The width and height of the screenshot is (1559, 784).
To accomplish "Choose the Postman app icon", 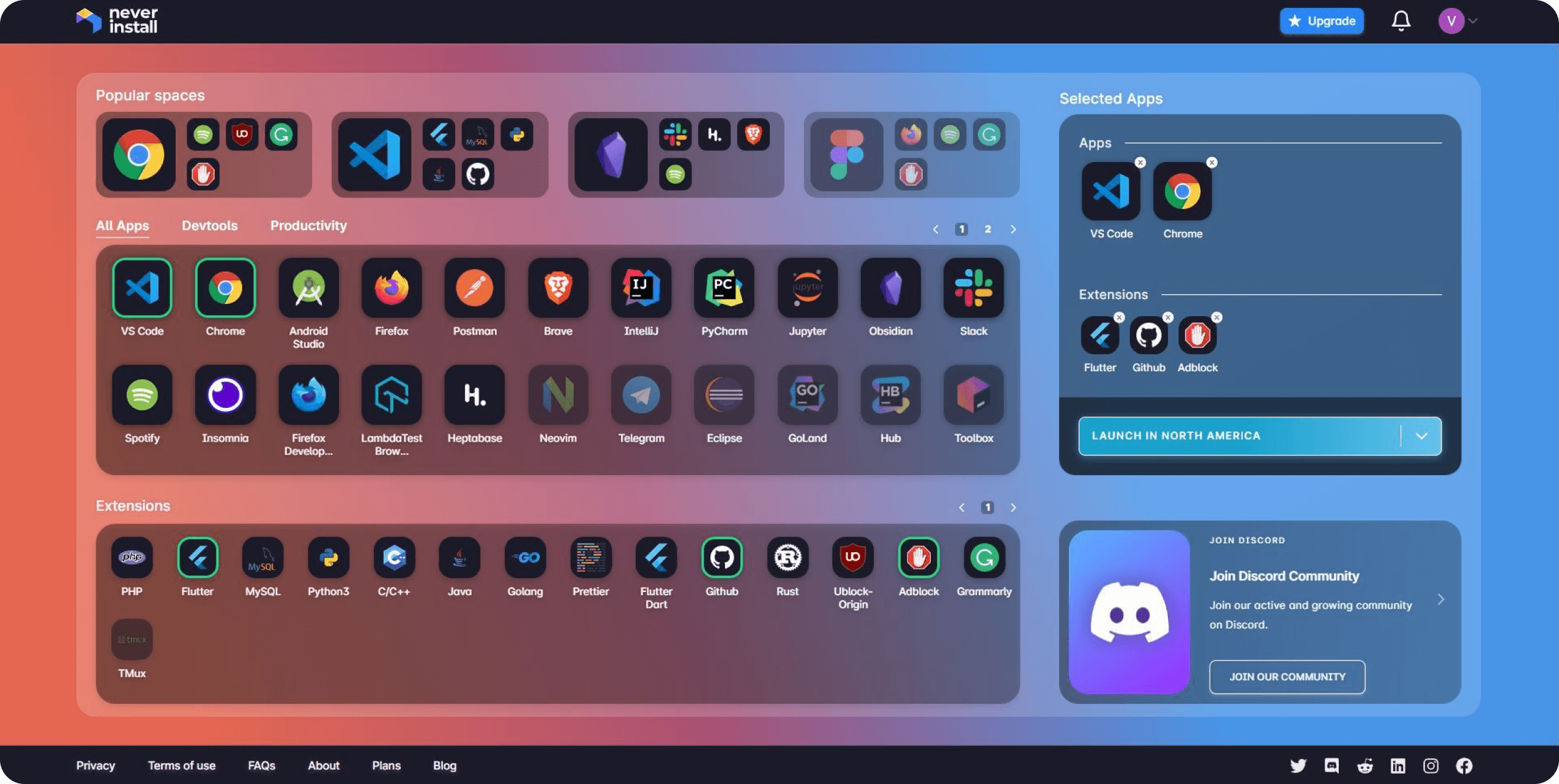I will 475,287.
